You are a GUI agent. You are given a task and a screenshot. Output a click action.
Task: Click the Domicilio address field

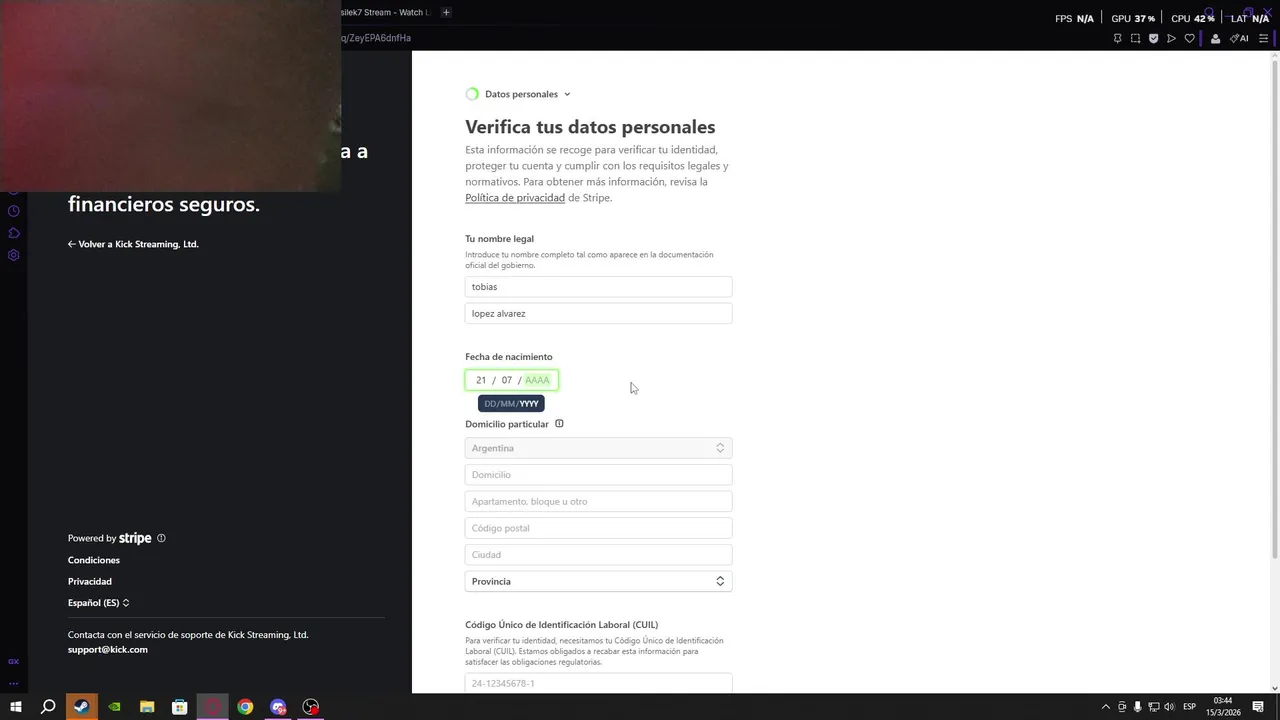598,475
